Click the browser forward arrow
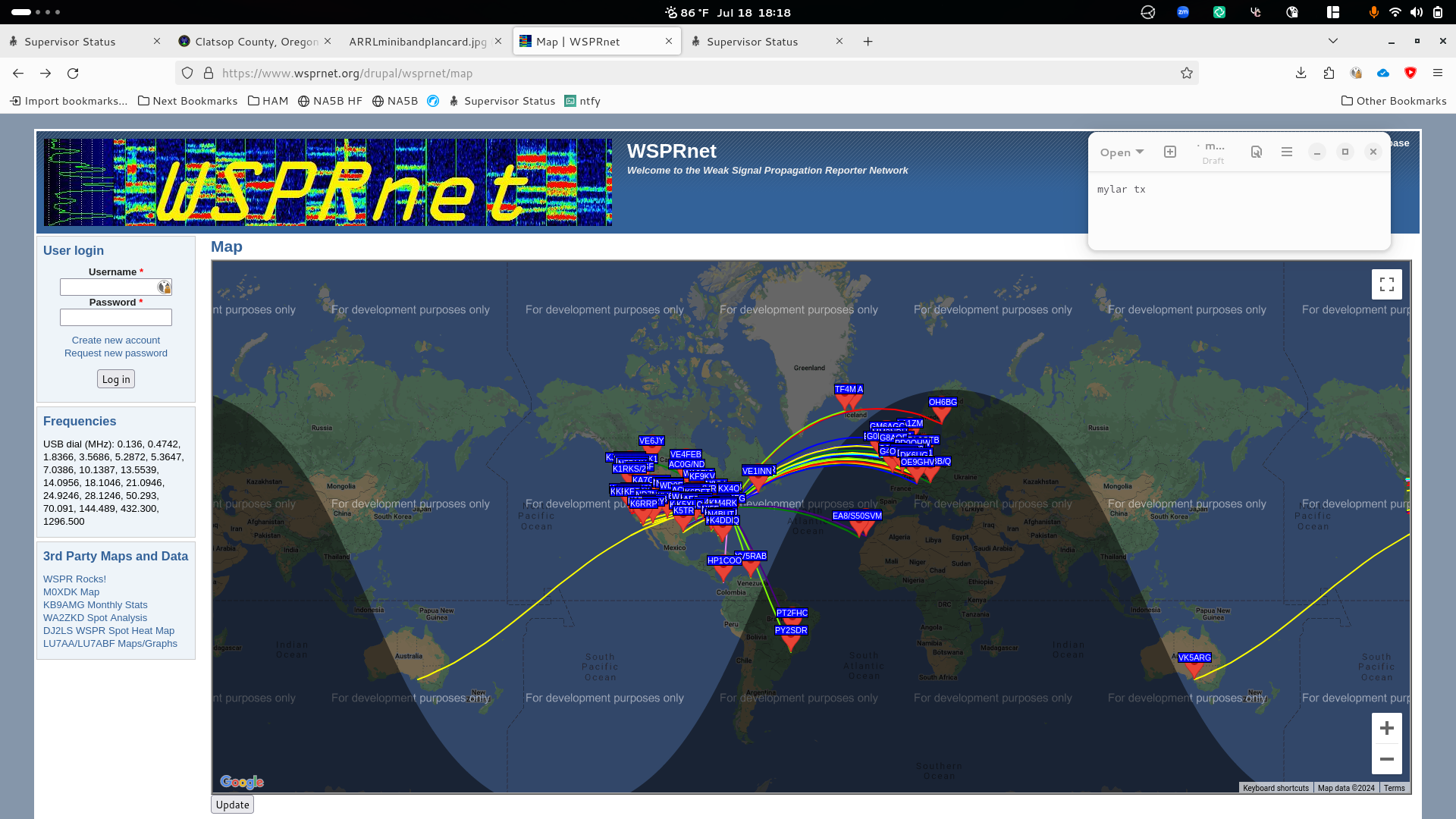 point(45,73)
